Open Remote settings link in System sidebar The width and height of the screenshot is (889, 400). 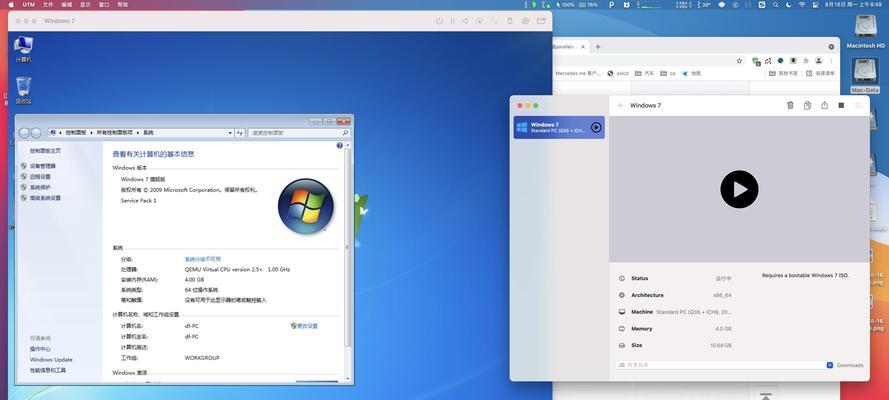pyautogui.click(x=40, y=177)
